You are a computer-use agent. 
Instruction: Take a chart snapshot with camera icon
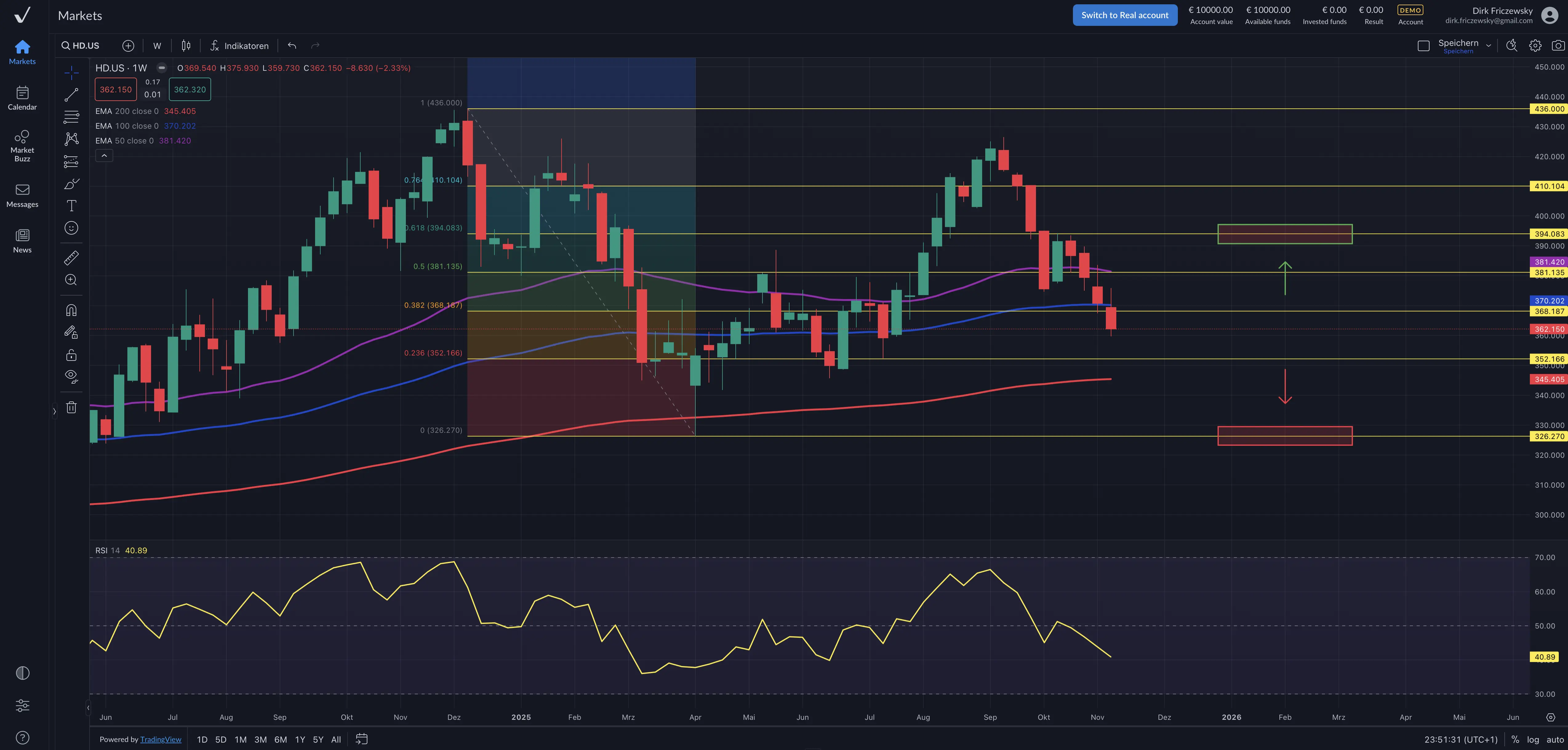pyautogui.click(x=1558, y=46)
